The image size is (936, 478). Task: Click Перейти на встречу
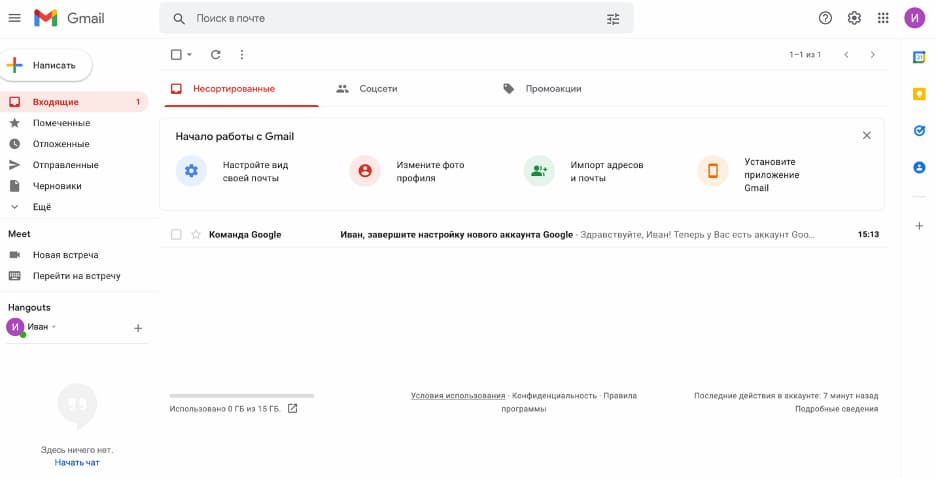pos(74,276)
